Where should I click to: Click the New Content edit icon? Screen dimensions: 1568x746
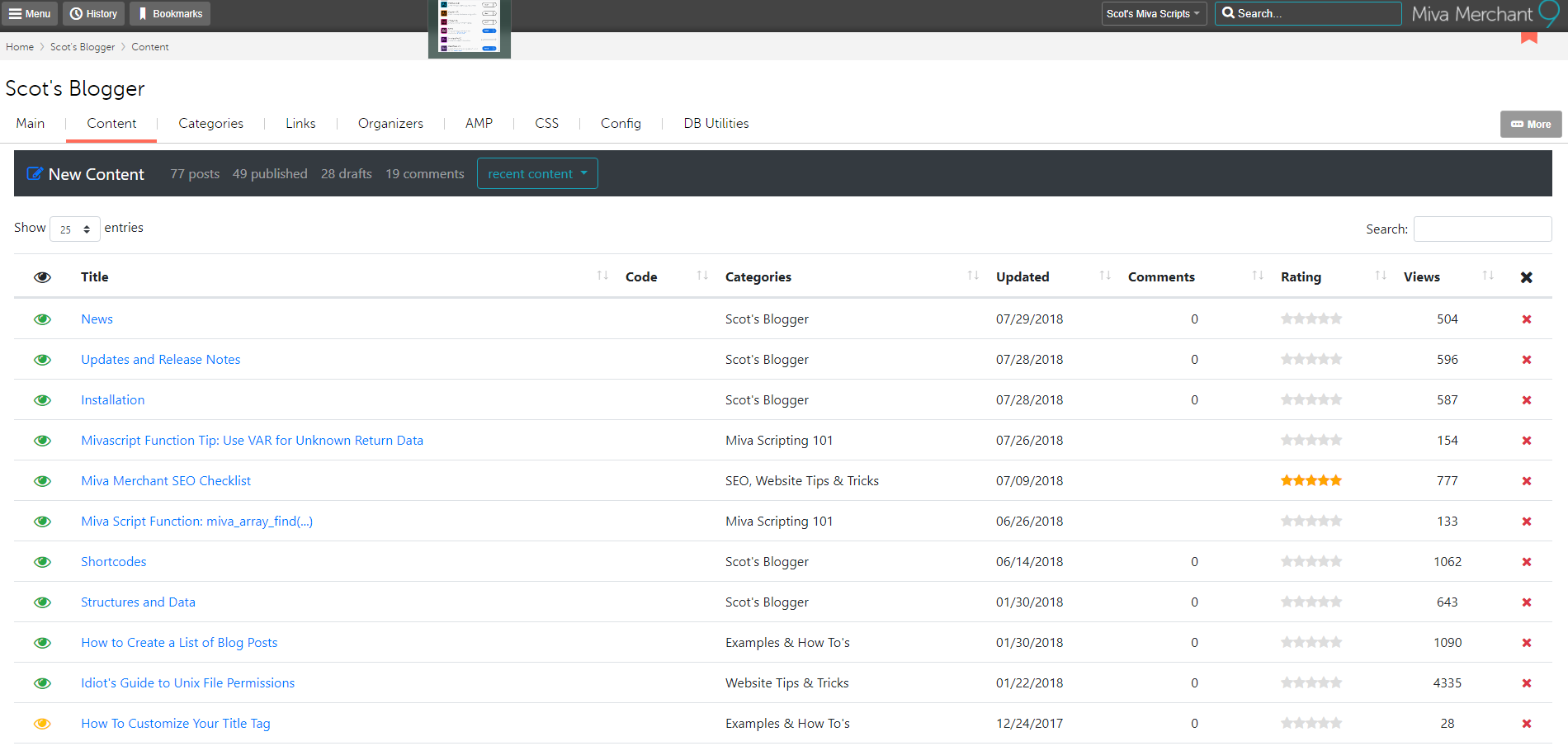pos(35,174)
